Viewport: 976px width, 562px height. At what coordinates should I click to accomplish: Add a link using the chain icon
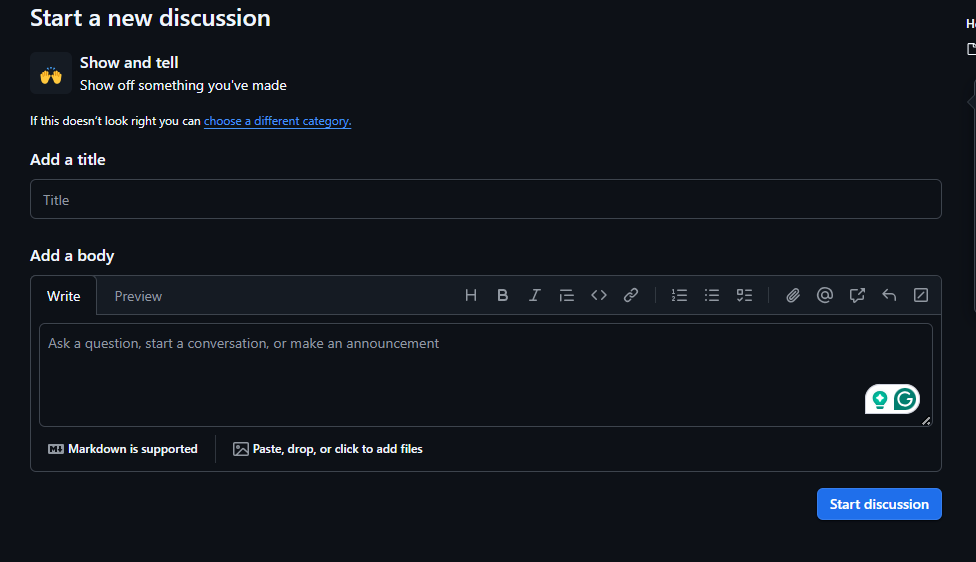point(631,295)
